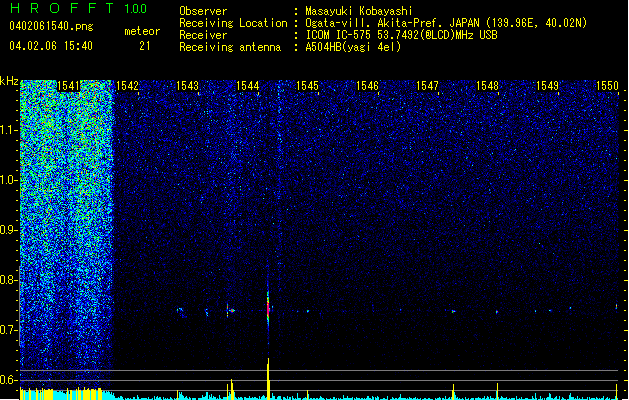629x400 pixels.
Task: Click the Receiving Location label
Action: tap(233, 23)
